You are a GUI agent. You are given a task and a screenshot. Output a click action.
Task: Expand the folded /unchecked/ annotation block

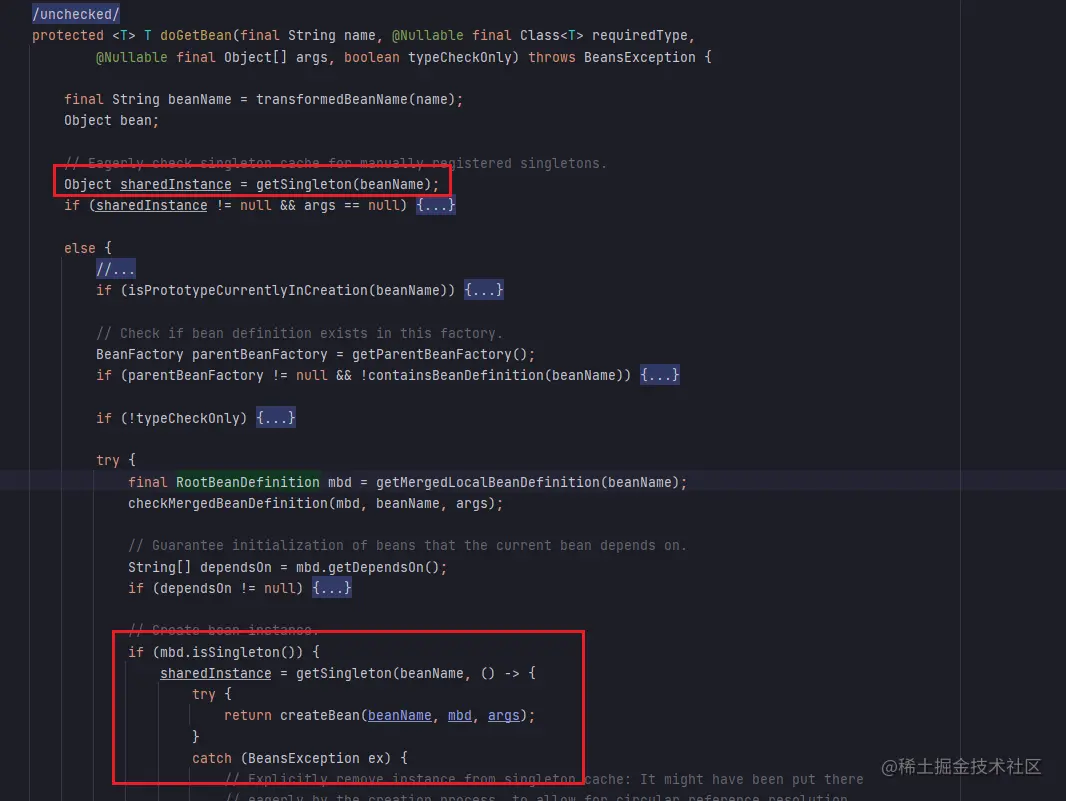pos(76,14)
